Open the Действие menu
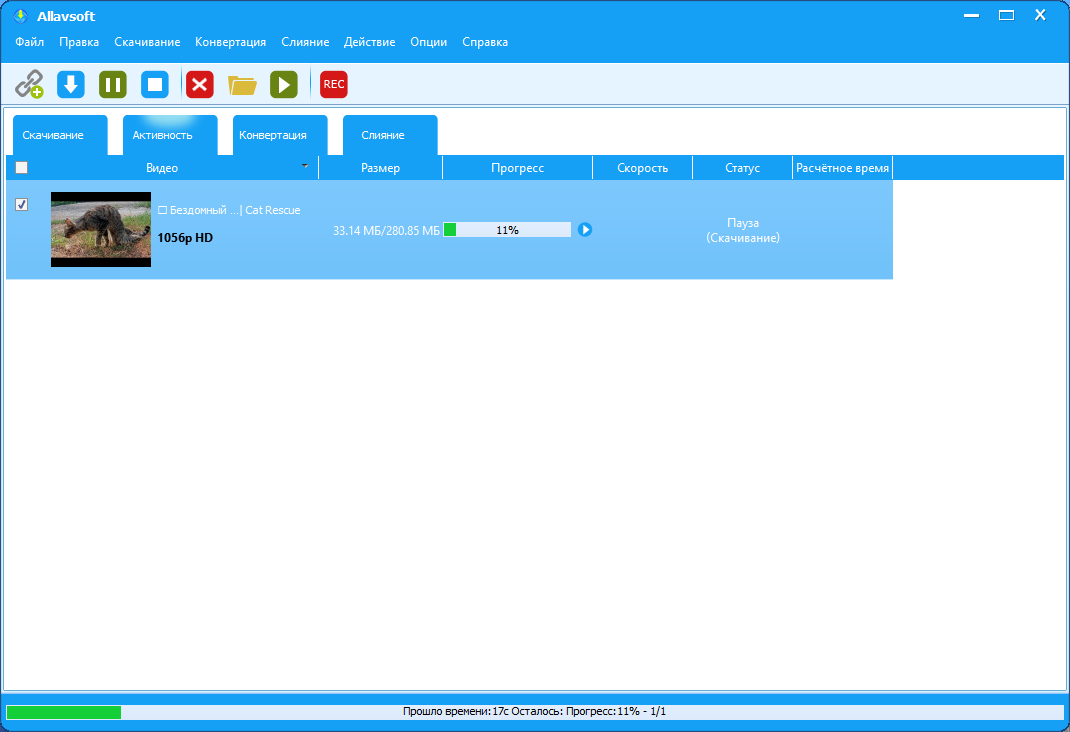Image resolution: width=1070 pixels, height=732 pixels. (369, 42)
